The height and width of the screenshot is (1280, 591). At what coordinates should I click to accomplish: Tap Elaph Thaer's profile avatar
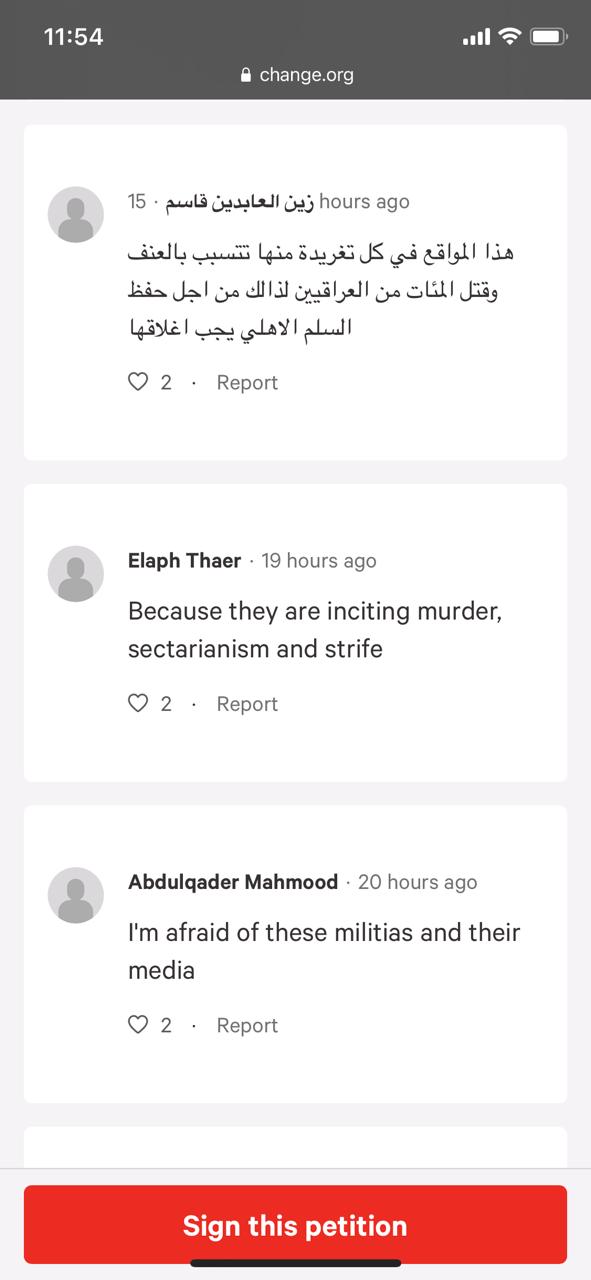click(76, 574)
